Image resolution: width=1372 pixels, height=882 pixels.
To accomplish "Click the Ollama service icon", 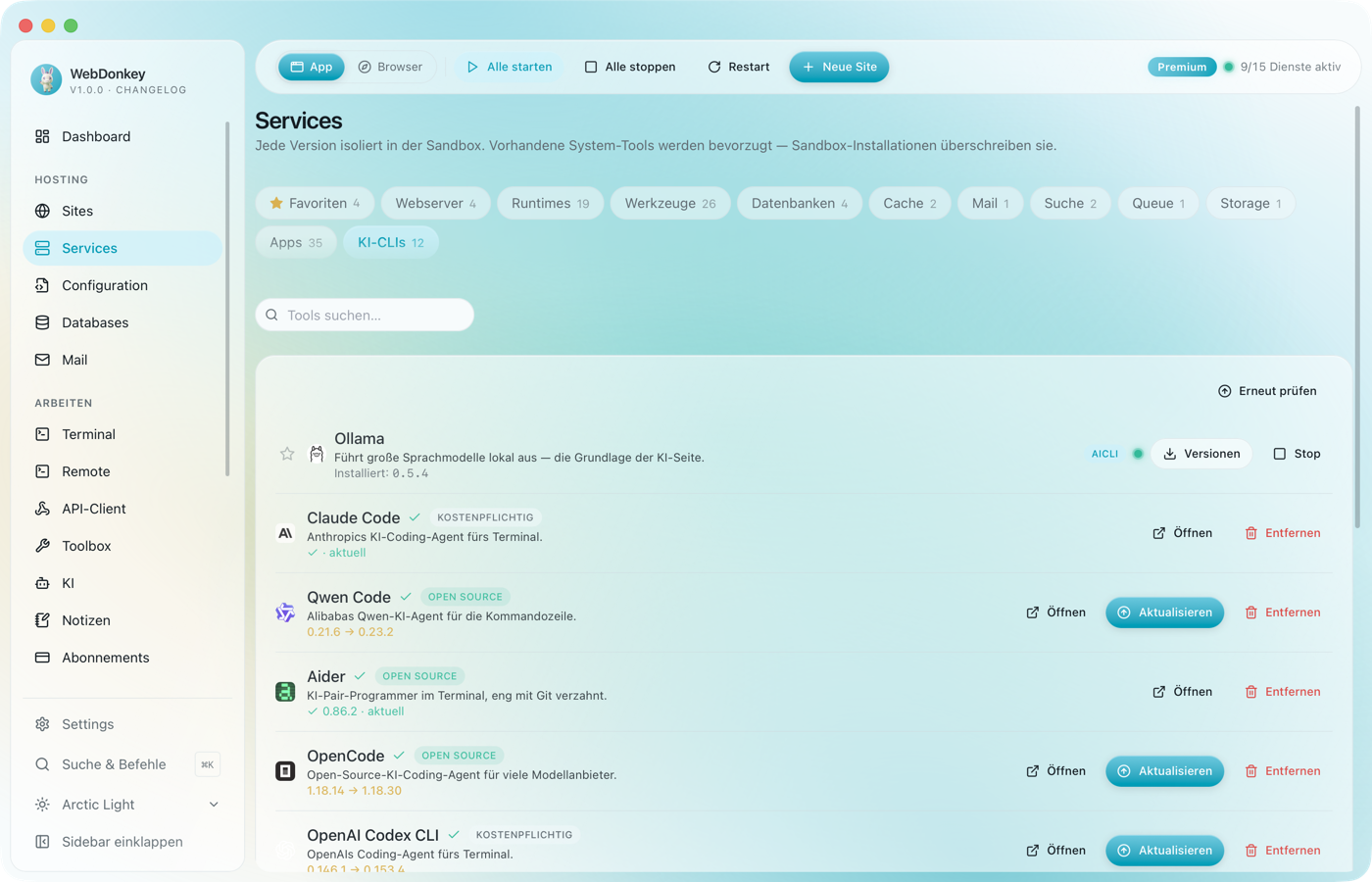I will pos(317,454).
